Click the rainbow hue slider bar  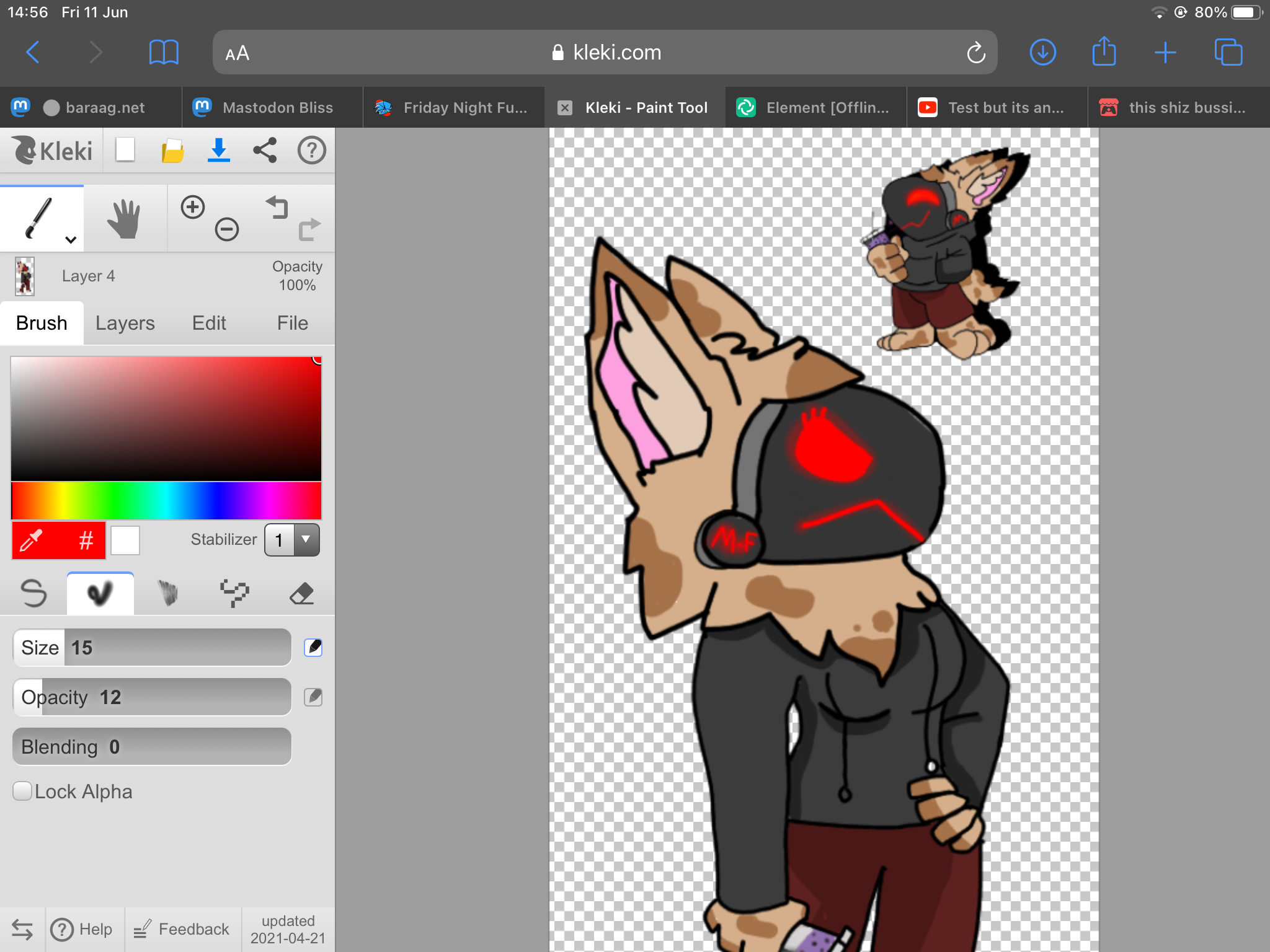click(166, 501)
